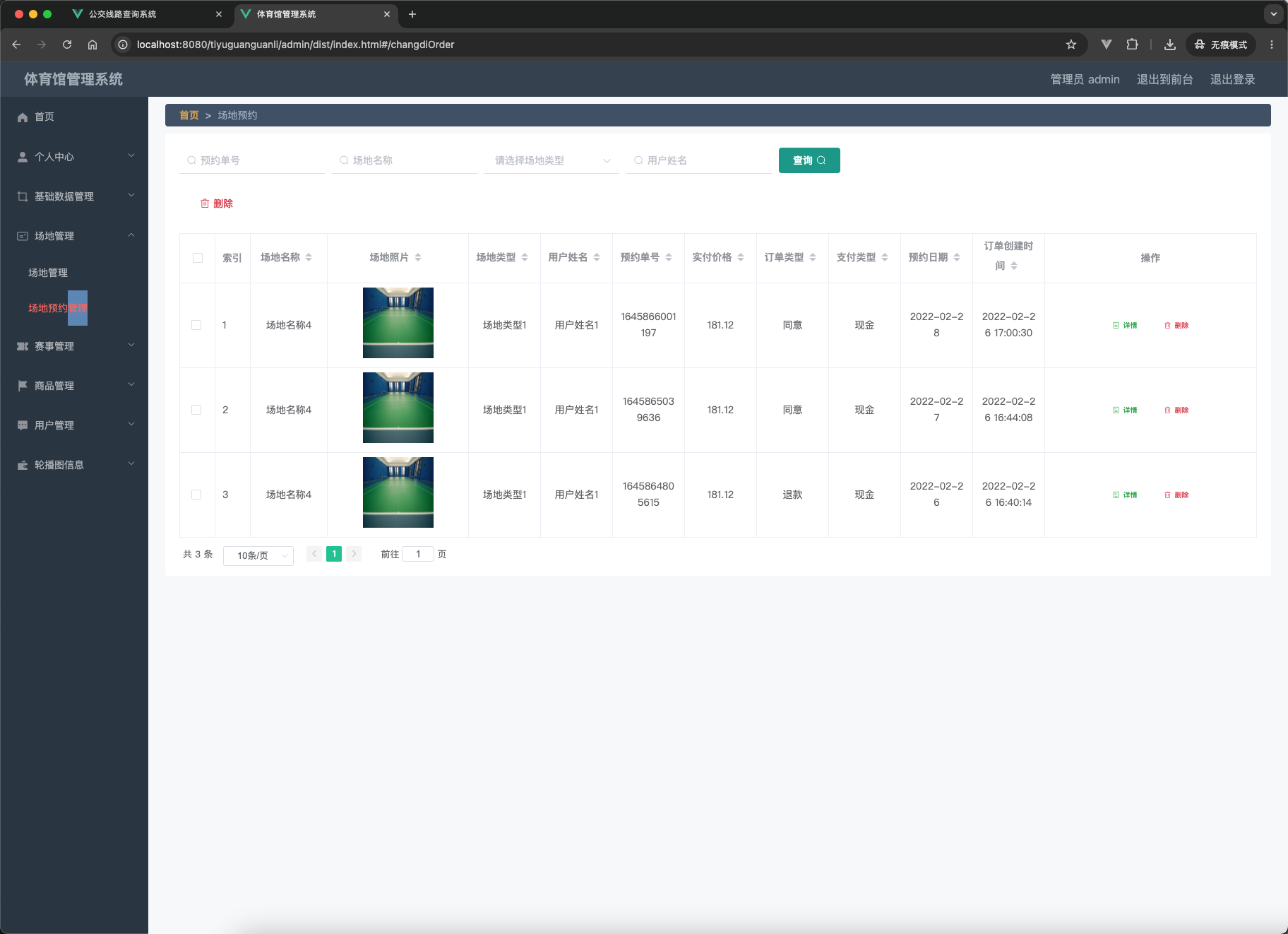Expand 个人中心 menu chevron

pos(131,156)
